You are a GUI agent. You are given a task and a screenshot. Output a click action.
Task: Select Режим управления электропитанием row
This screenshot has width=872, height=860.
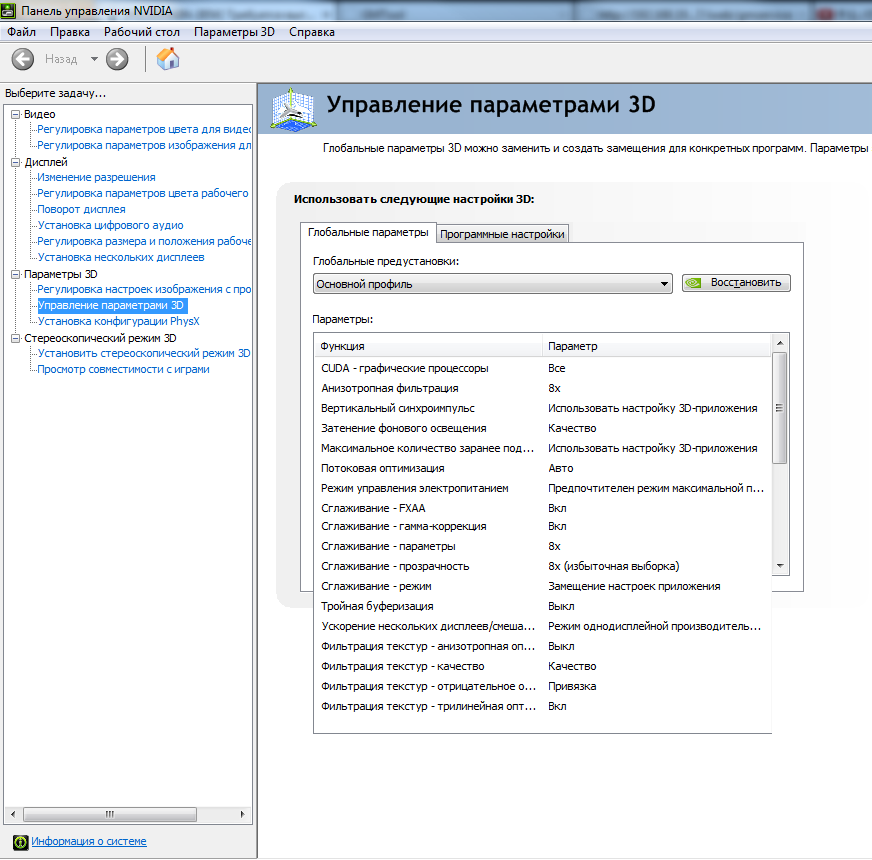pyautogui.click(x=543, y=488)
